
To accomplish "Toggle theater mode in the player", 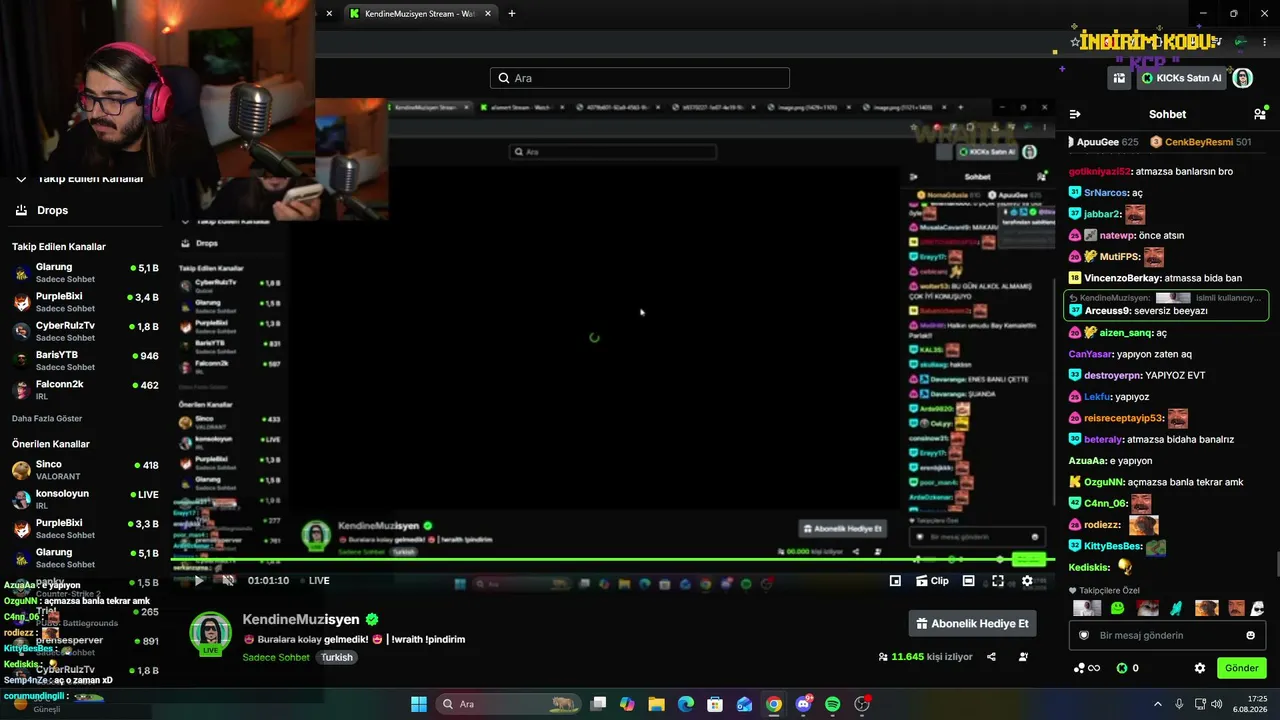I will [x=968, y=581].
